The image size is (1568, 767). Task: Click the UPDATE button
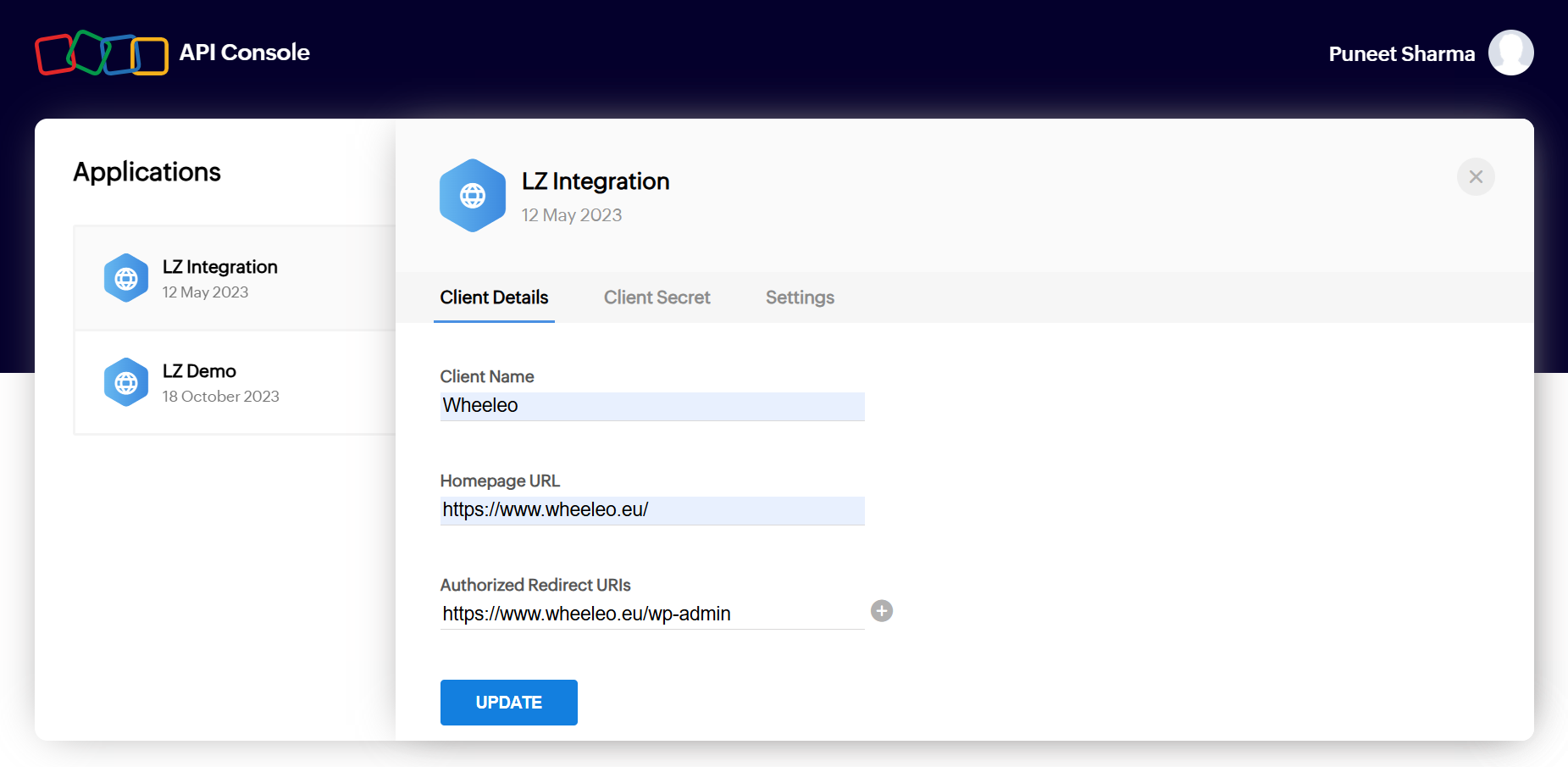[x=509, y=703]
